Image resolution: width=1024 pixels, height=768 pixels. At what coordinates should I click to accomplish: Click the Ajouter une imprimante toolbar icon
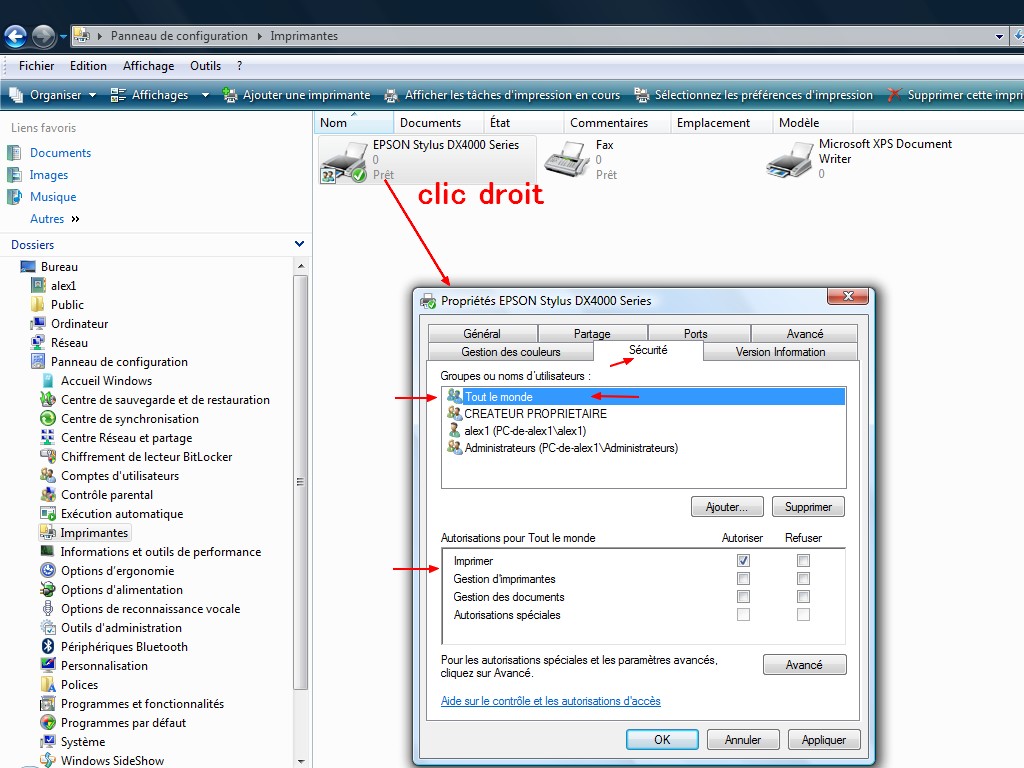click(230, 95)
